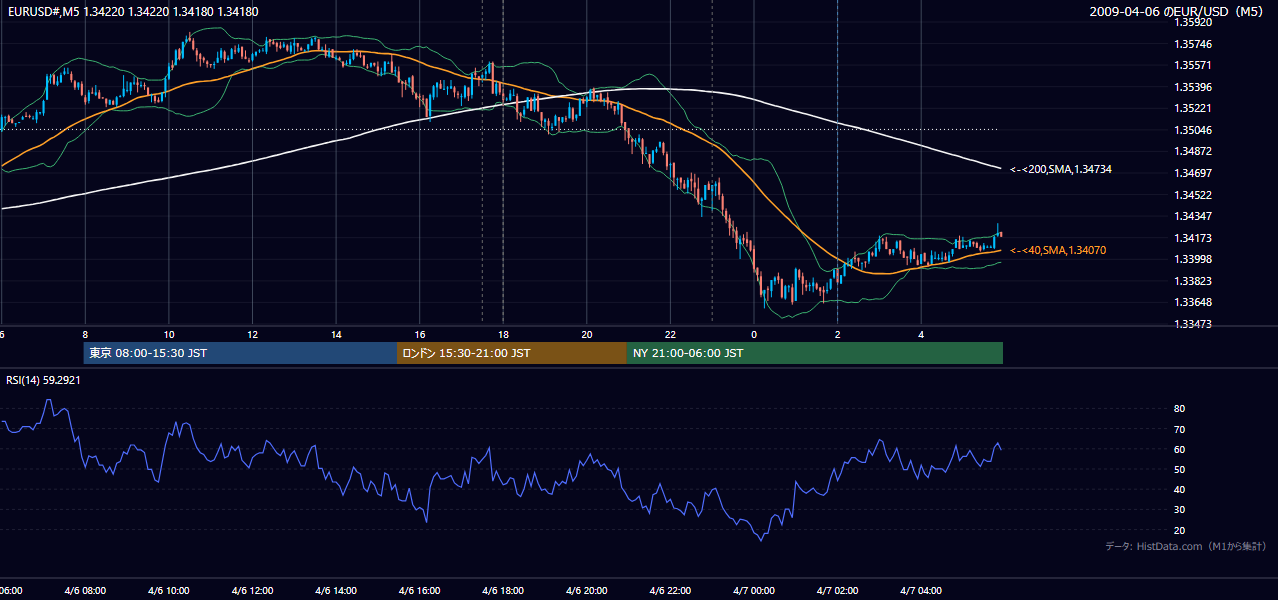Click the 4/6 22:00 bottom date label
1278x600 pixels.
[670, 591]
